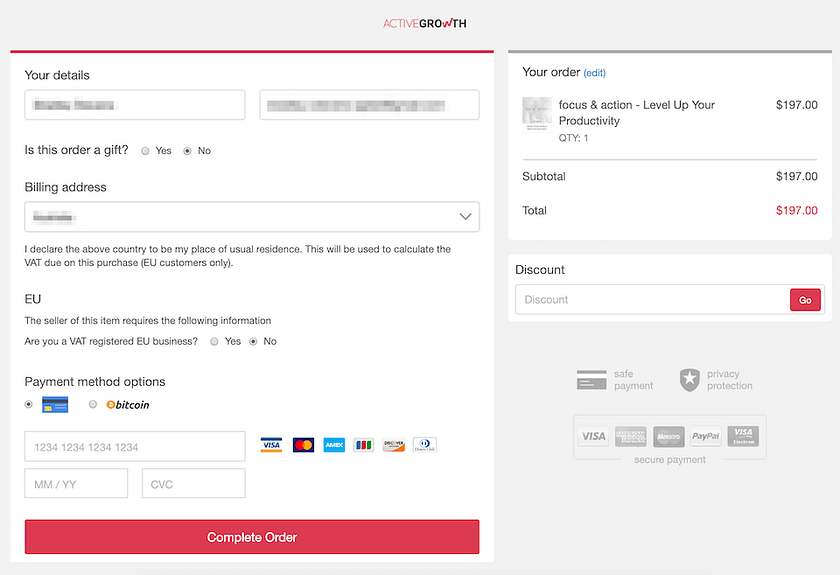Viewport: 840px width, 575px height.
Task: Select No for VAT registered EU business
Action: [253, 342]
